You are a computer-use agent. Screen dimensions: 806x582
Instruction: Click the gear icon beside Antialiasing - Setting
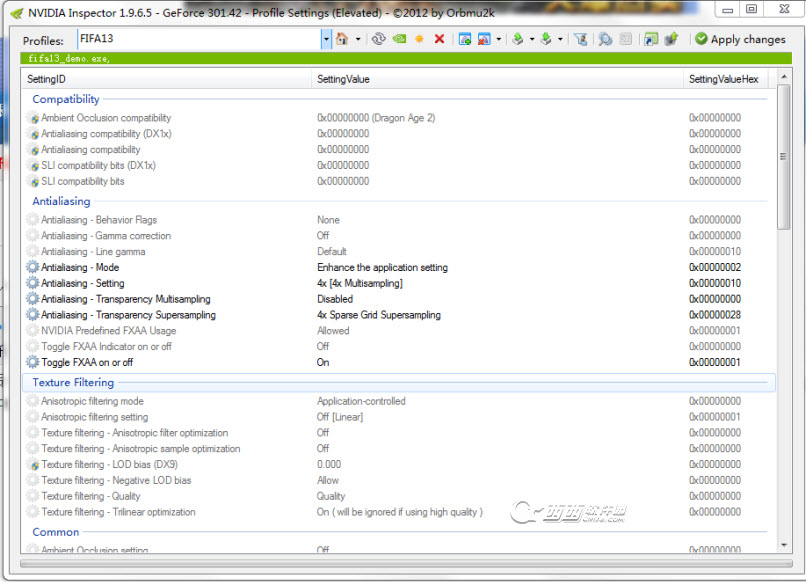pyautogui.click(x=32, y=283)
